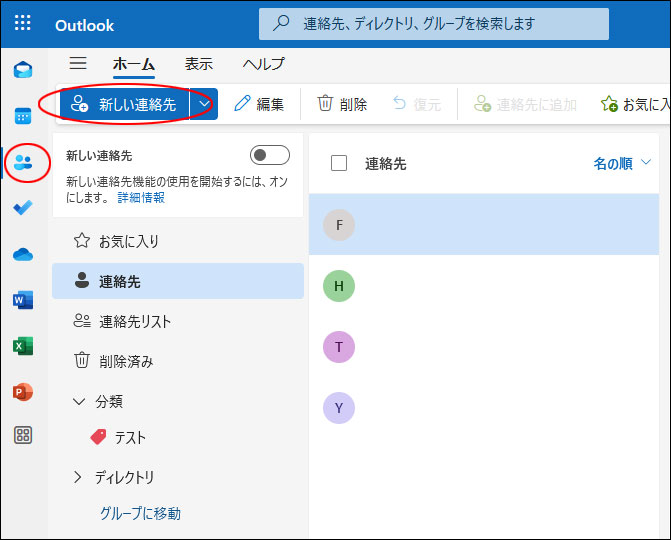
Task: Click the contacts search field
Action: [433, 24]
